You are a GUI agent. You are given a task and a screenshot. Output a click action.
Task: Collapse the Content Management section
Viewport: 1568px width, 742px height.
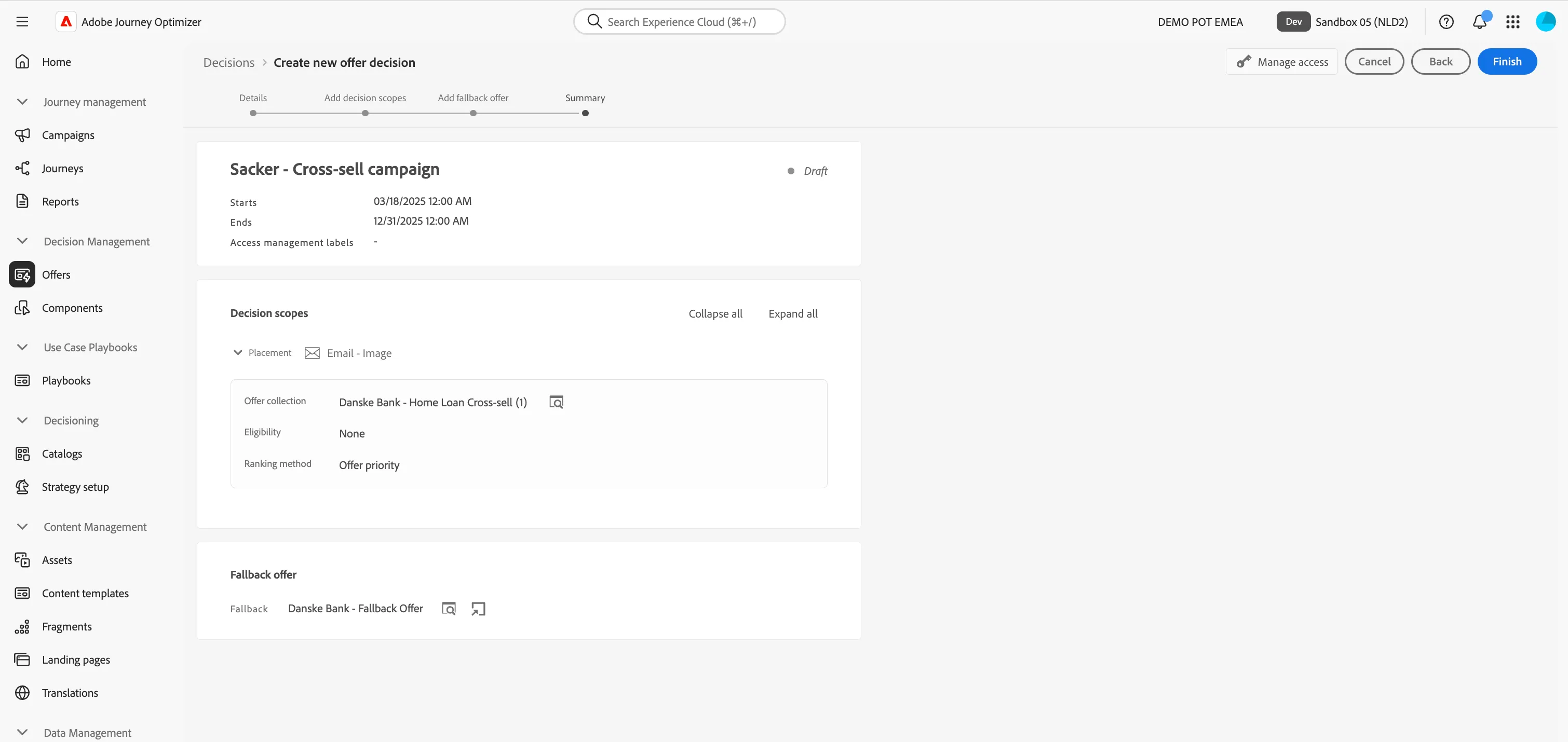(22, 527)
